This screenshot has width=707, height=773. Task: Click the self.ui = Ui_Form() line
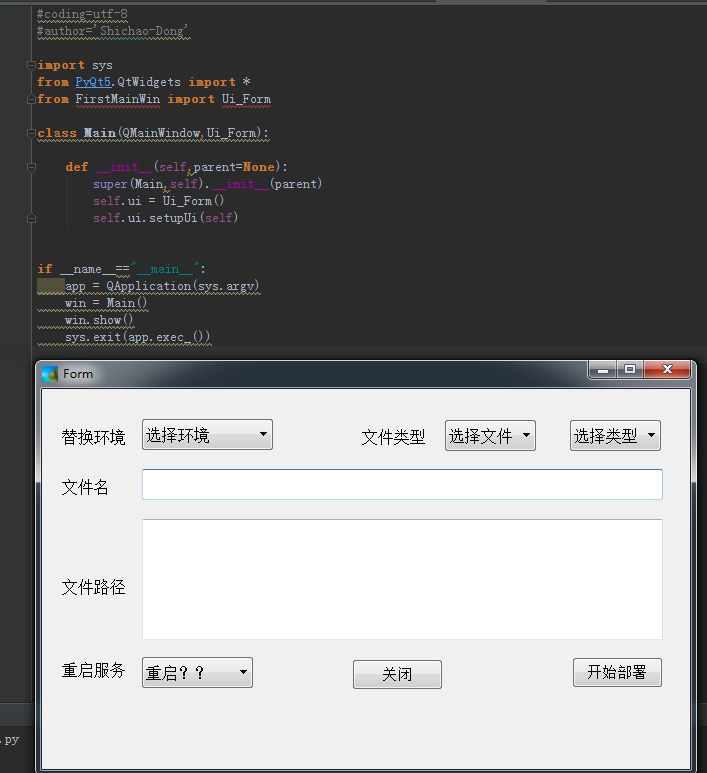point(159,201)
